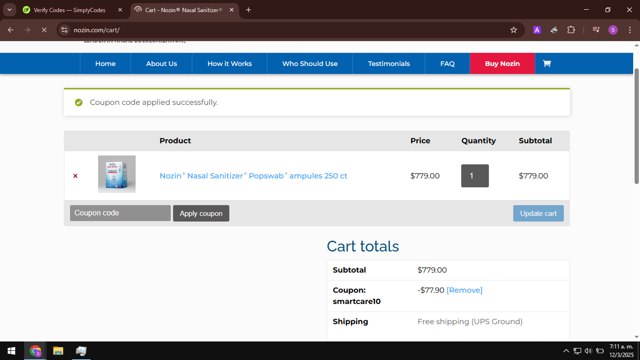This screenshot has width=640, height=360.
Task: Open the Testimonials menu item
Action: [x=389, y=64]
